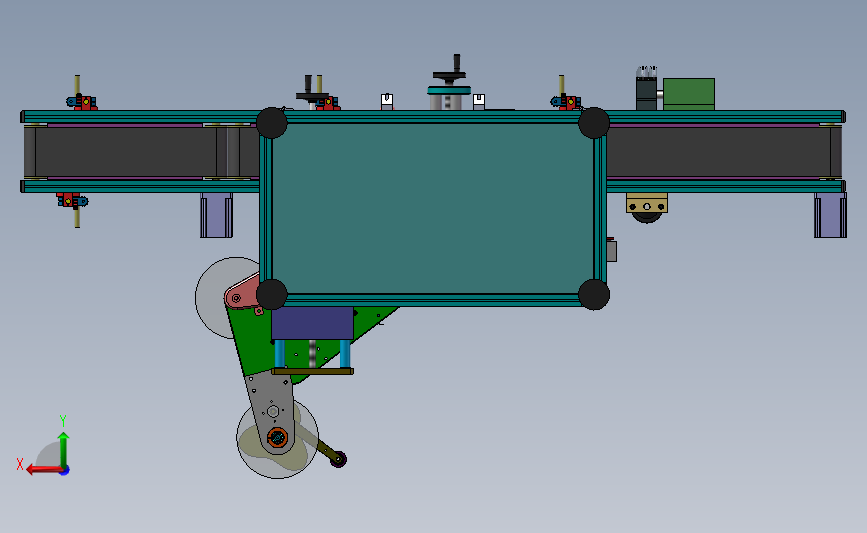Select the white sensor block left of the handwheel
The height and width of the screenshot is (533, 867).
tap(387, 101)
